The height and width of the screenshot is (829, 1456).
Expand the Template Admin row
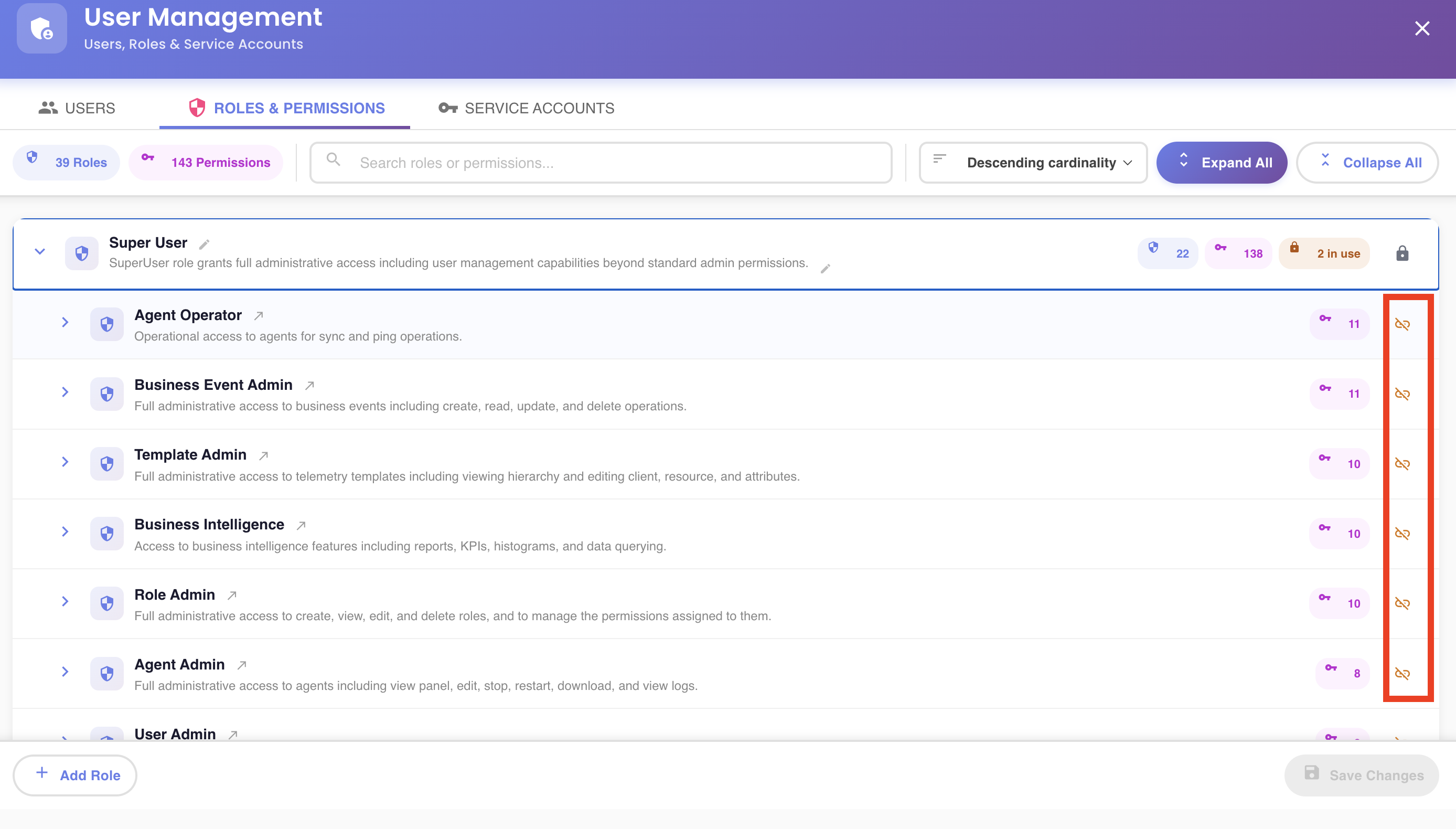pos(65,462)
